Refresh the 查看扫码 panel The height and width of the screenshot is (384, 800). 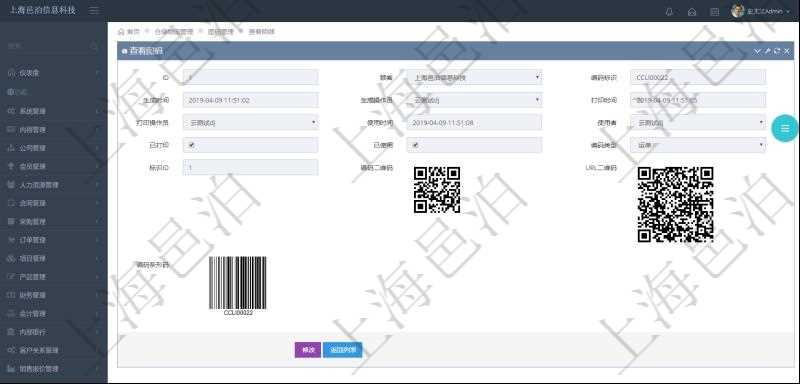pyautogui.click(x=777, y=51)
